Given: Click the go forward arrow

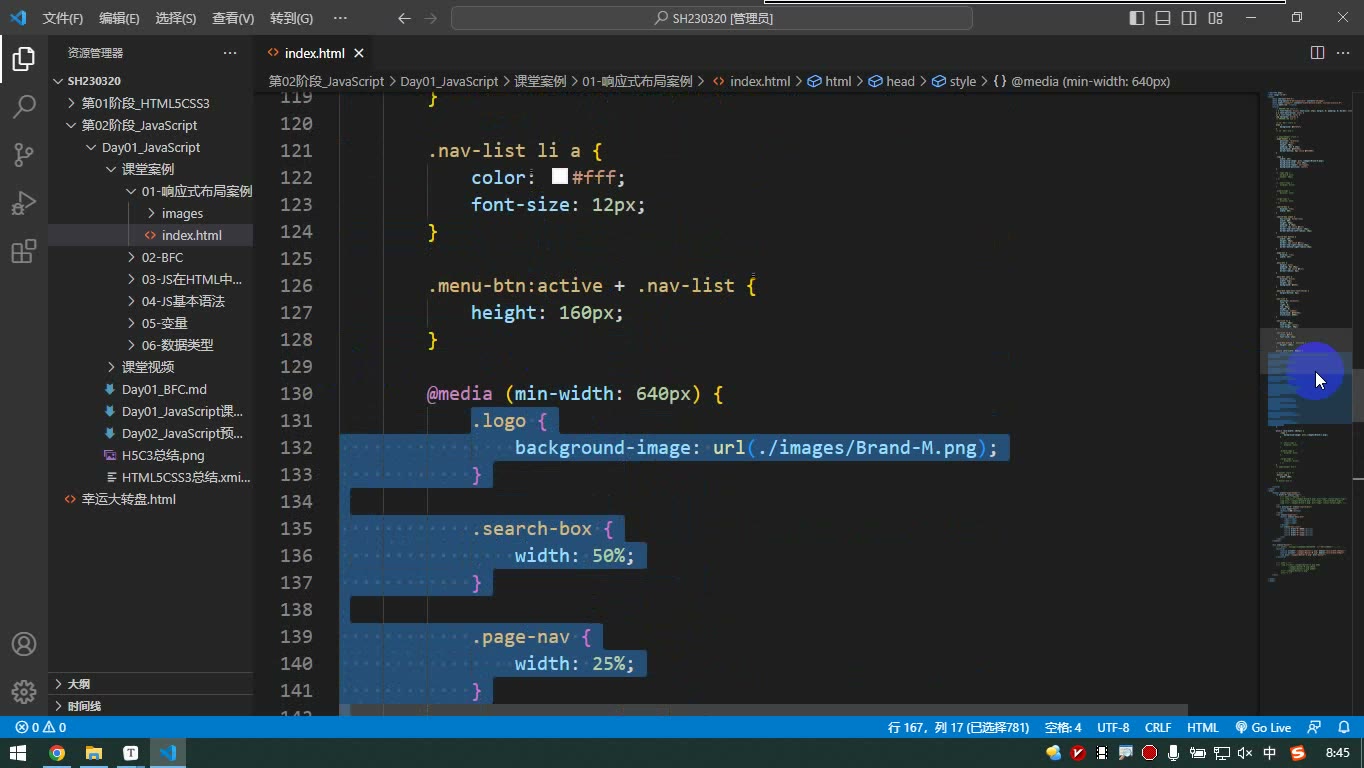Looking at the screenshot, I should [431, 18].
